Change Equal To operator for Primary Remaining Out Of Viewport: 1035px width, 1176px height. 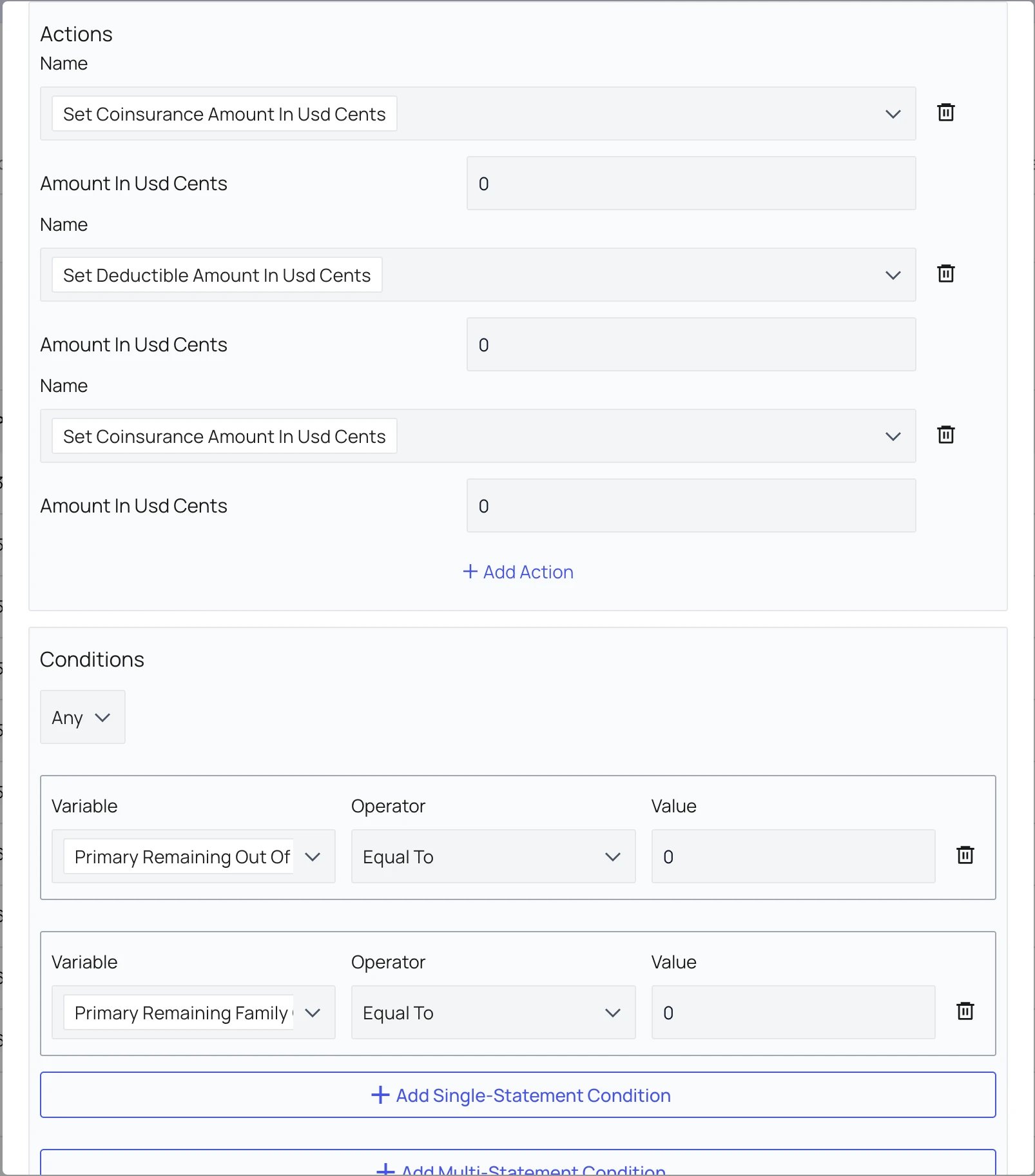point(493,856)
